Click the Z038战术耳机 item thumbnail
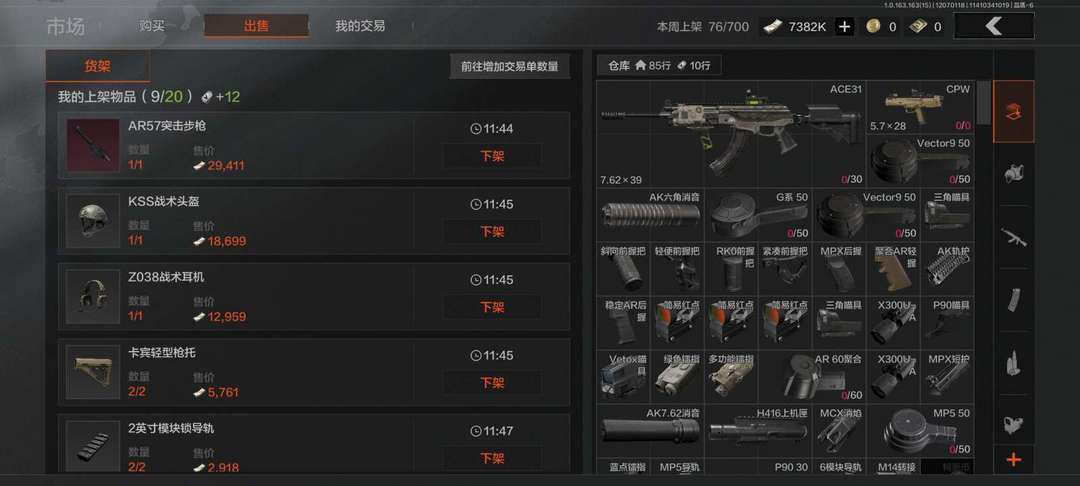 tap(93, 296)
